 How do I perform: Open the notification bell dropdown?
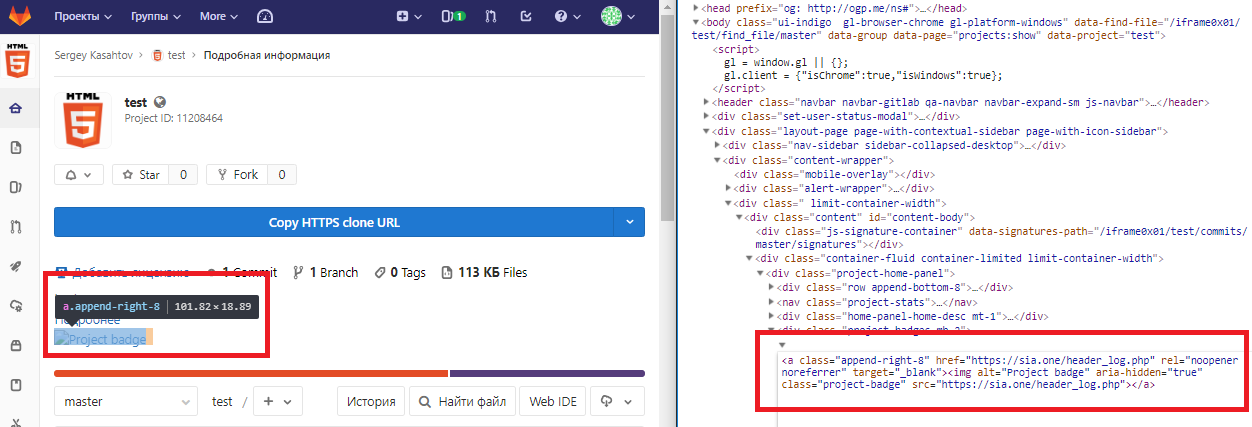(x=78, y=174)
